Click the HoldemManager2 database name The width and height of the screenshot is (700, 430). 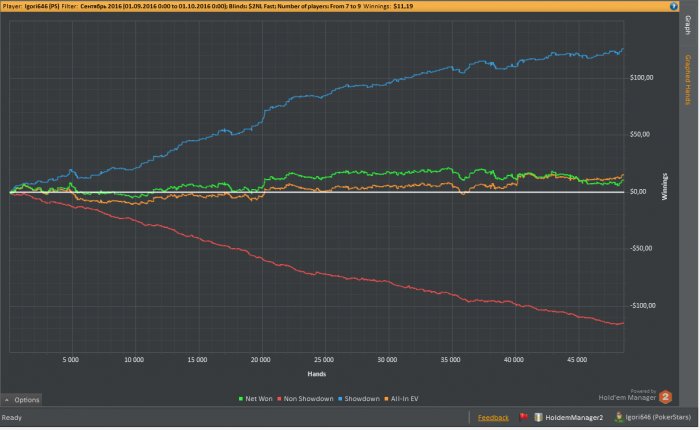pyautogui.click(x=574, y=417)
